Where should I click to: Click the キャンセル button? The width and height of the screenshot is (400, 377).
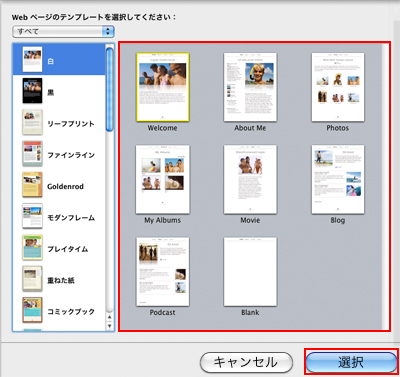246,362
